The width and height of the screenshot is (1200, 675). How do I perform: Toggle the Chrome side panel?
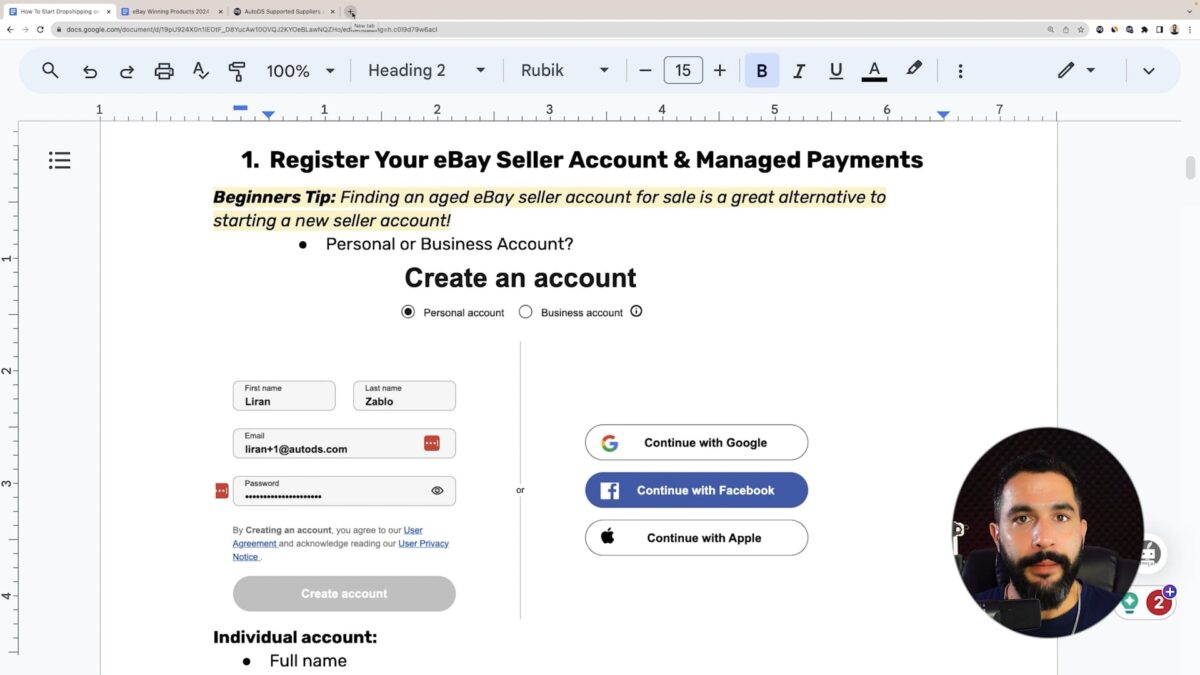tap(1159, 30)
